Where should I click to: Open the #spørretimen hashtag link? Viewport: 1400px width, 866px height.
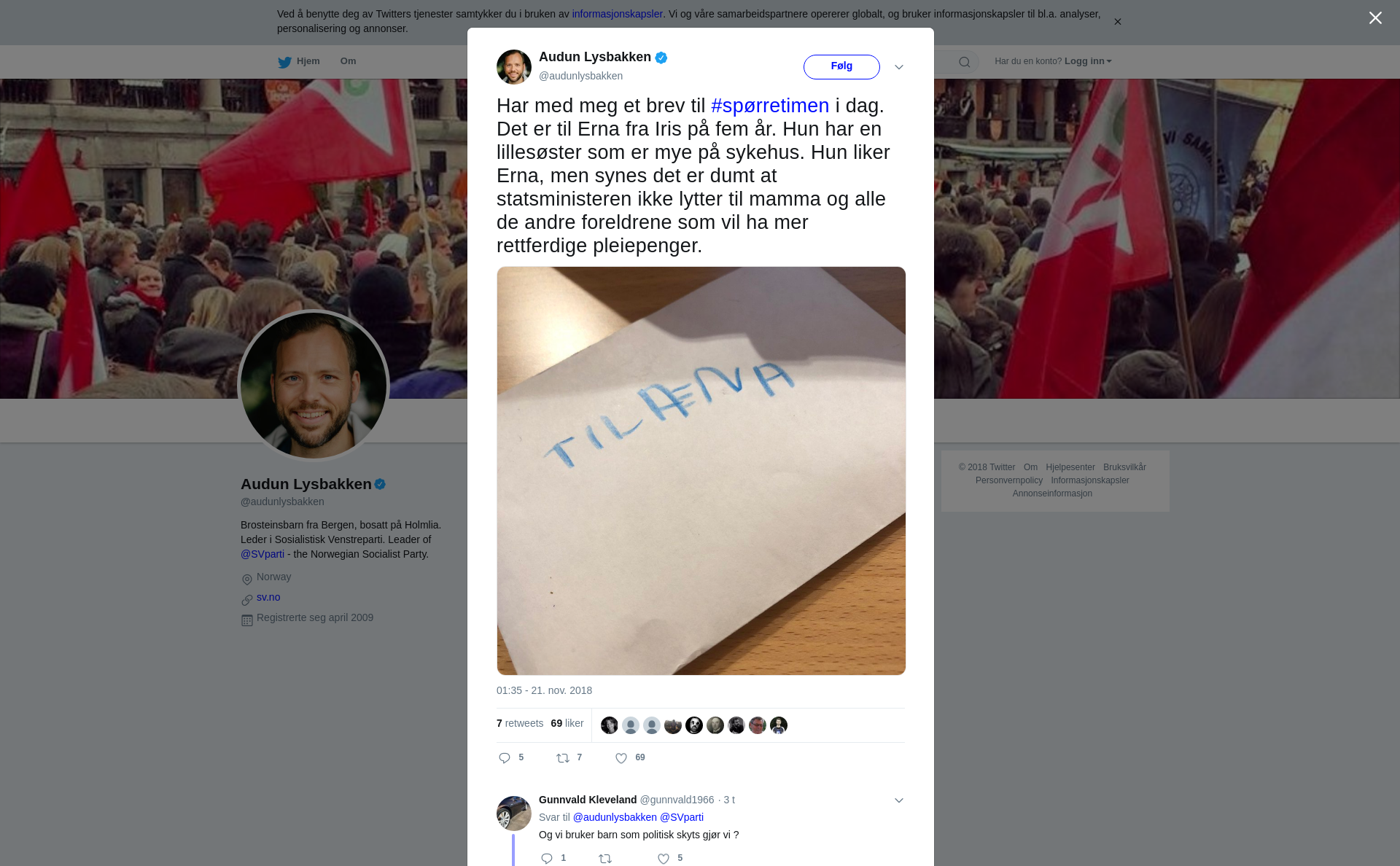pos(770,106)
